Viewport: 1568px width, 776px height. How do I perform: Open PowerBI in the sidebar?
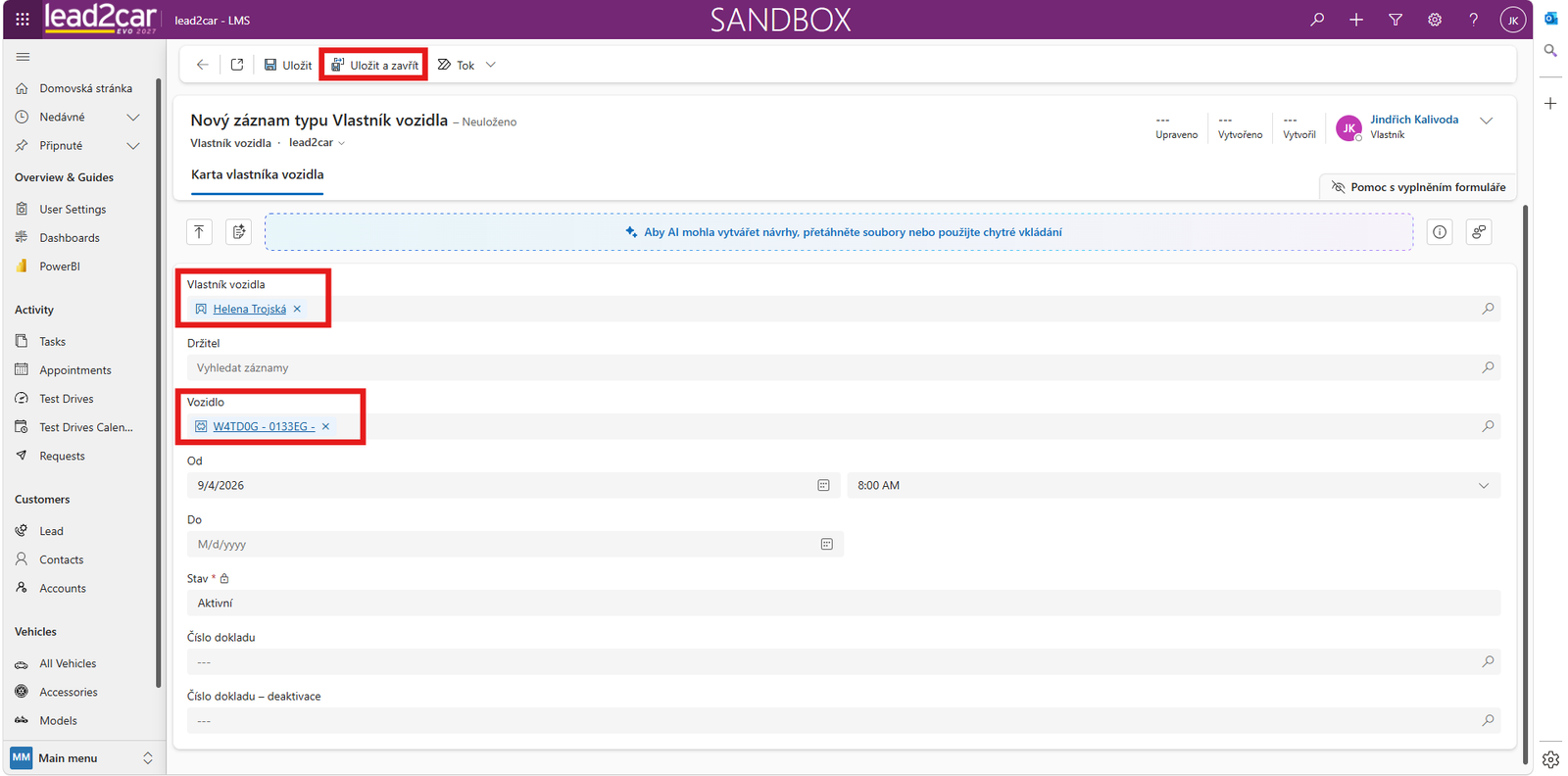60,267
